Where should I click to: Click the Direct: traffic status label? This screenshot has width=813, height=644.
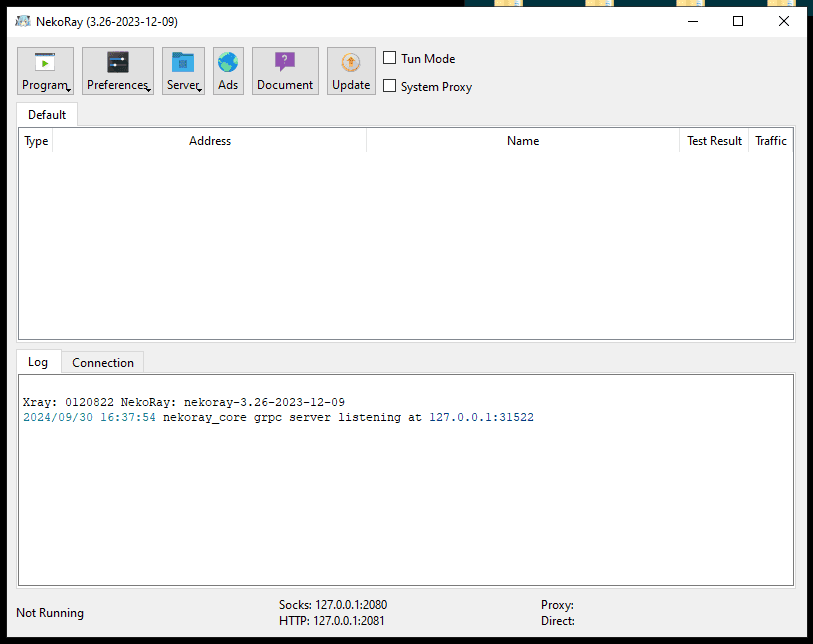coord(558,621)
